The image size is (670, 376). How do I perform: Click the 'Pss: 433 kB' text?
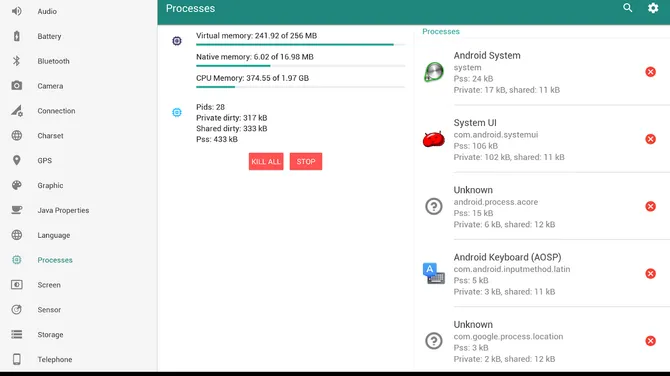coord(217,139)
